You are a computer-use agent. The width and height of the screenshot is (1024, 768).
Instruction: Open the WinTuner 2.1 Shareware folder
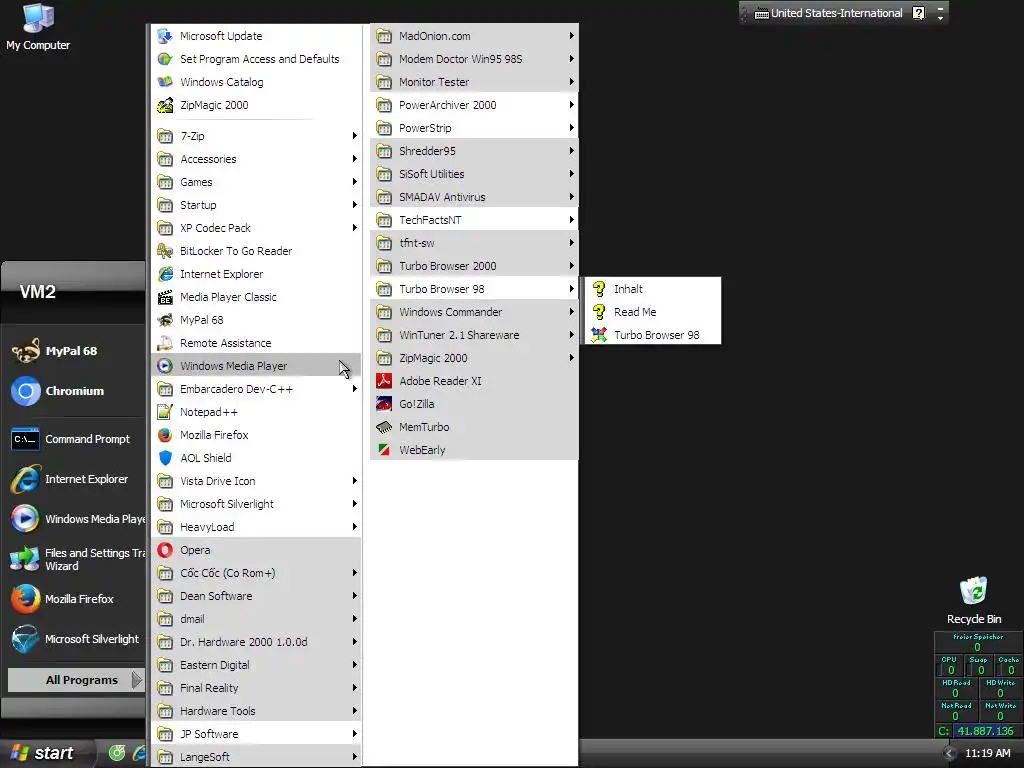click(474, 335)
